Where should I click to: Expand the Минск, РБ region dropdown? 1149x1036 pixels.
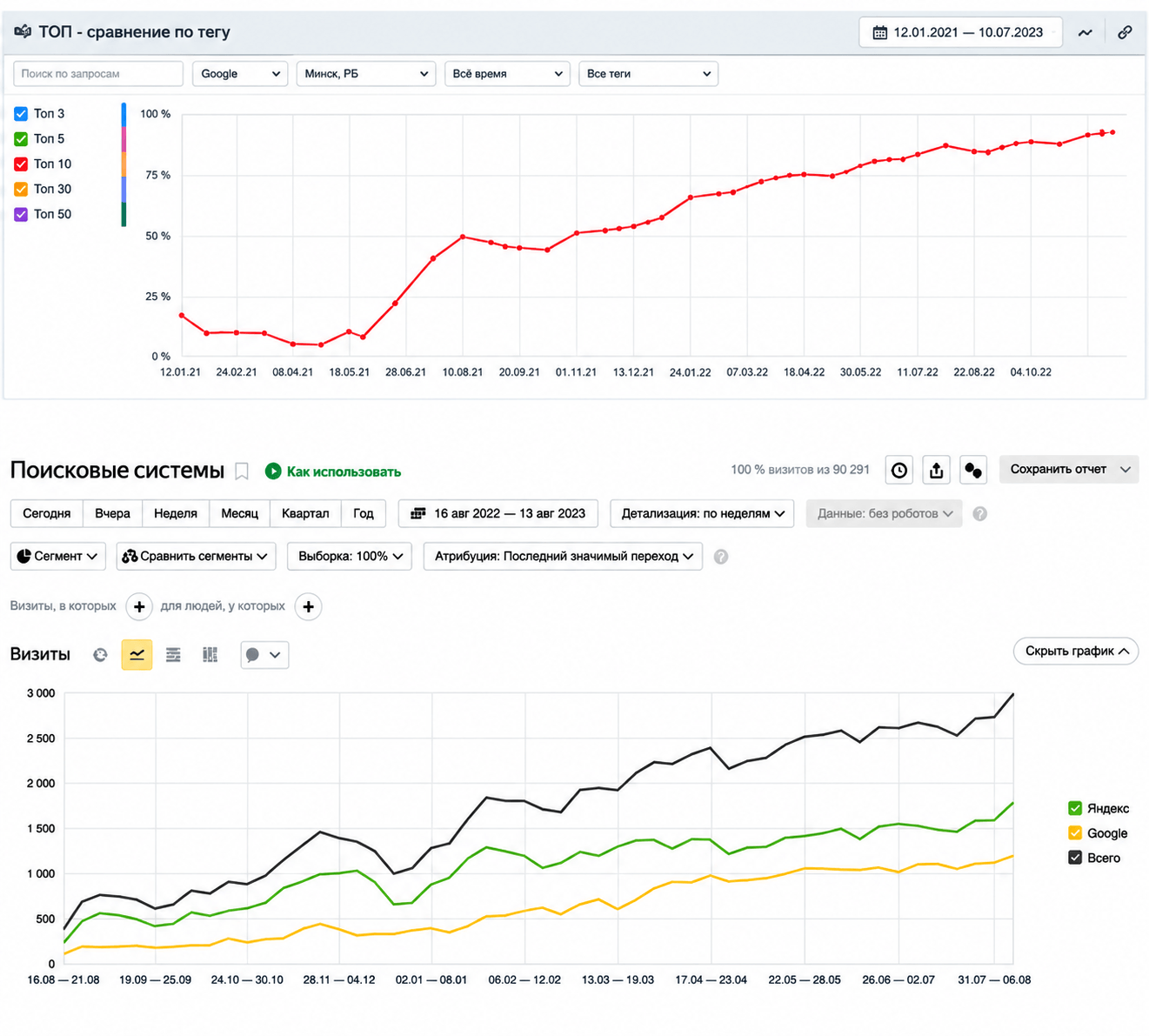click(366, 74)
